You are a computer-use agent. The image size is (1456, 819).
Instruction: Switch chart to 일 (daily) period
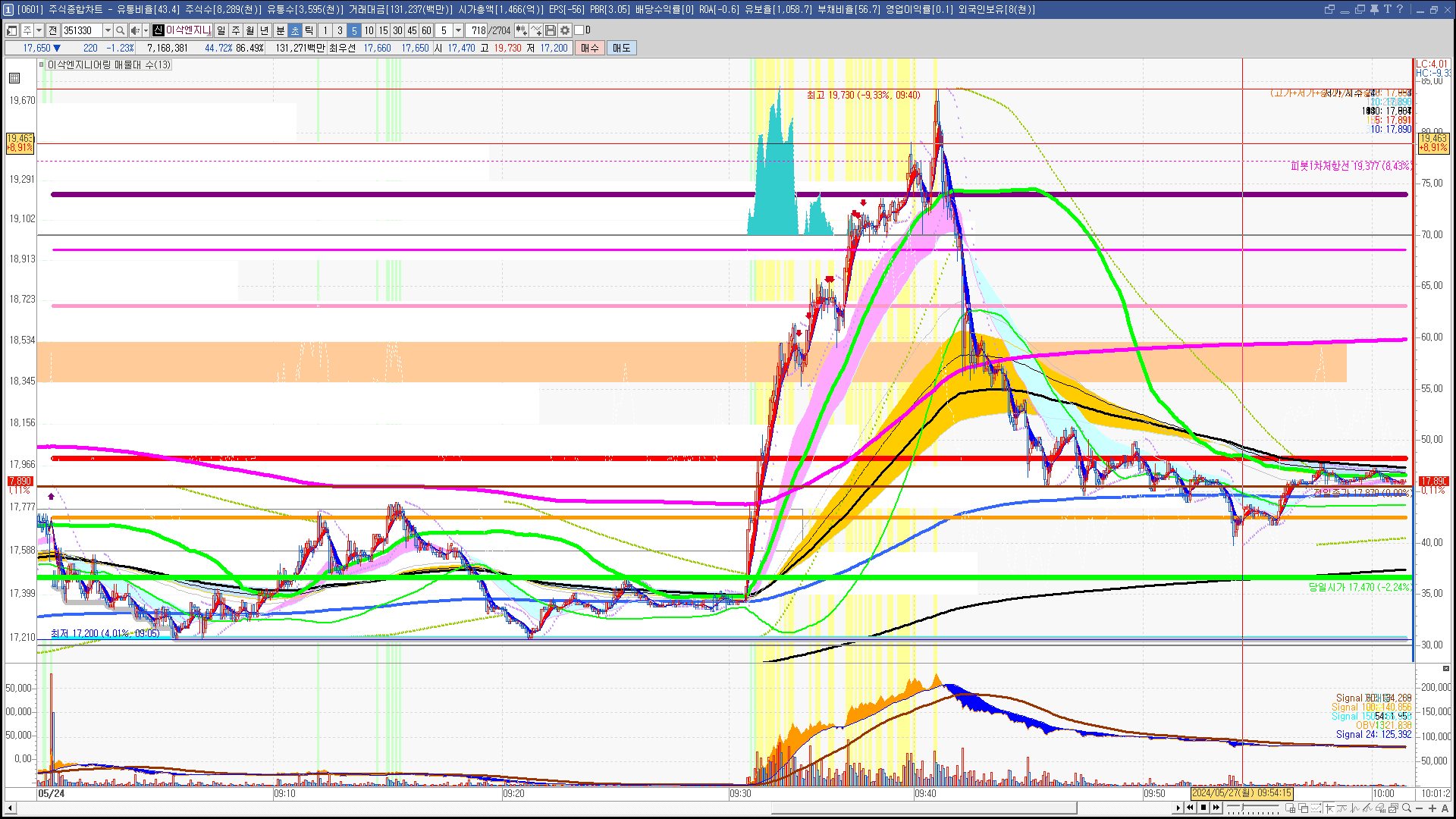coord(221,30)
